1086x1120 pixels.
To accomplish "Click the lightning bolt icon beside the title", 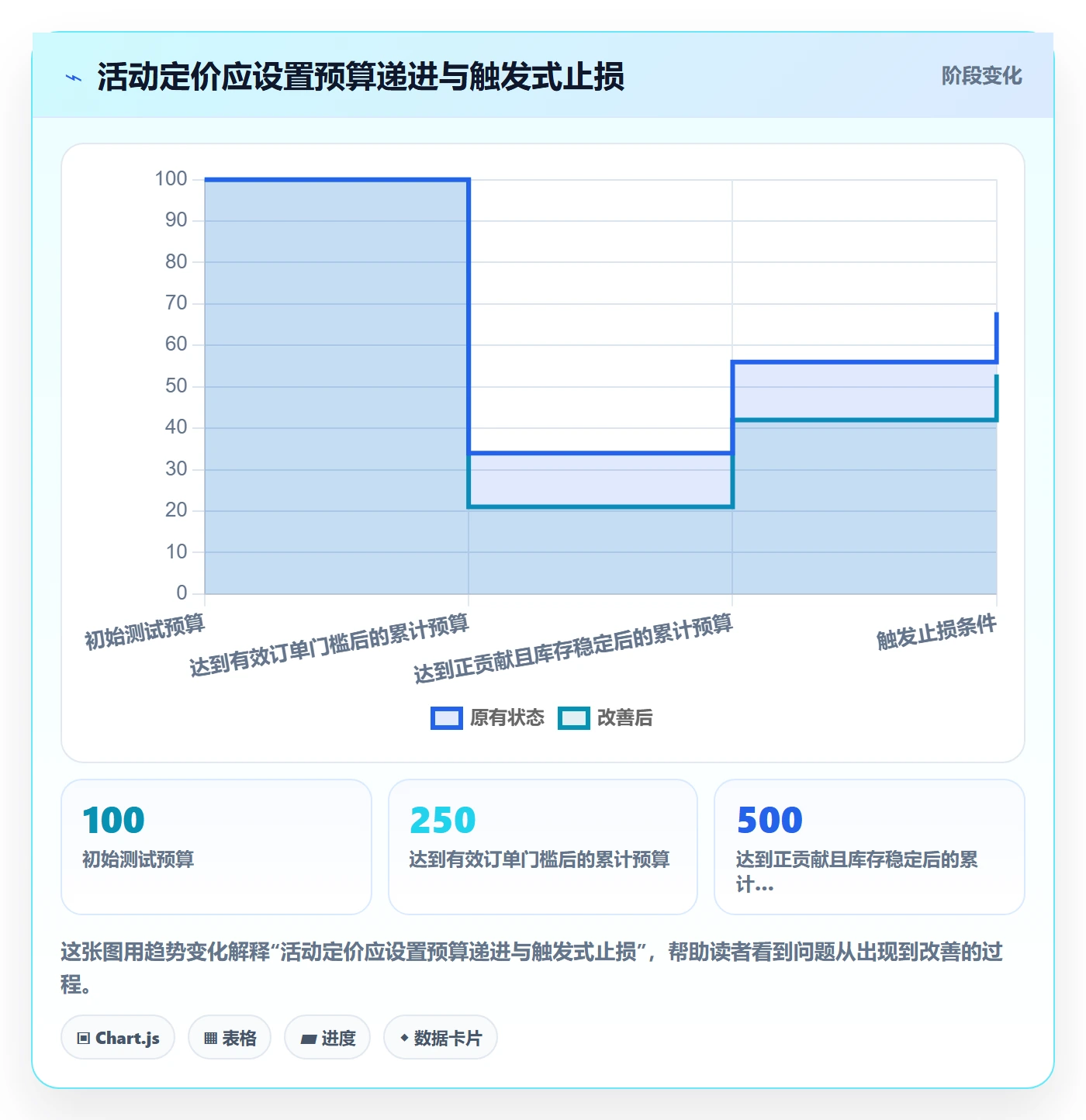I will click(74, 78).
